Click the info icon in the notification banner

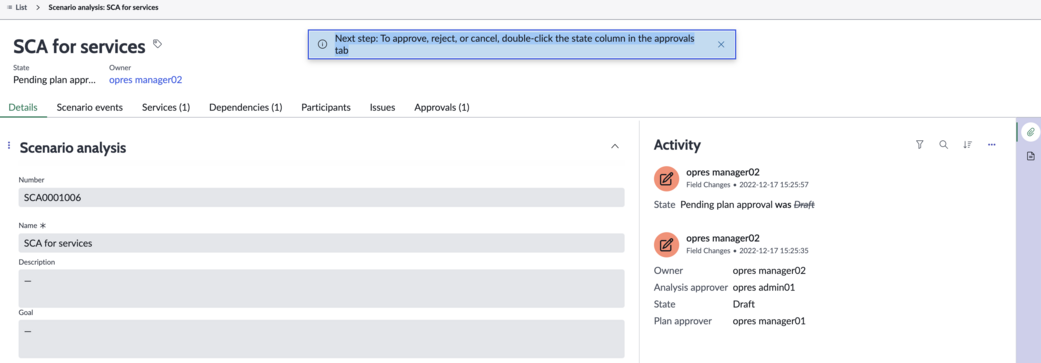coord(322,44)
